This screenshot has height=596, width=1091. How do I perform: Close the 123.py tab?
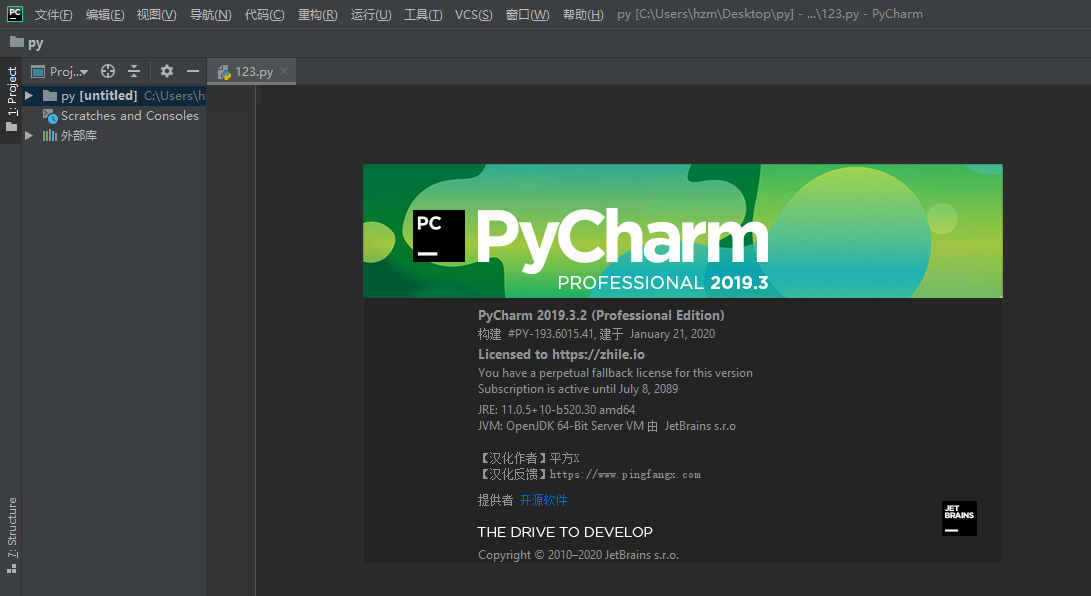tap(284, 71)
